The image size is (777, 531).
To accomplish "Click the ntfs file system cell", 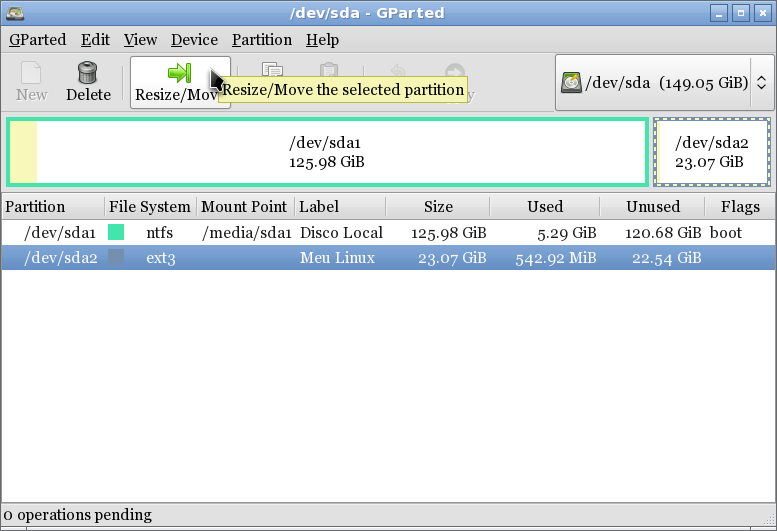I will (x=160, y=233).
